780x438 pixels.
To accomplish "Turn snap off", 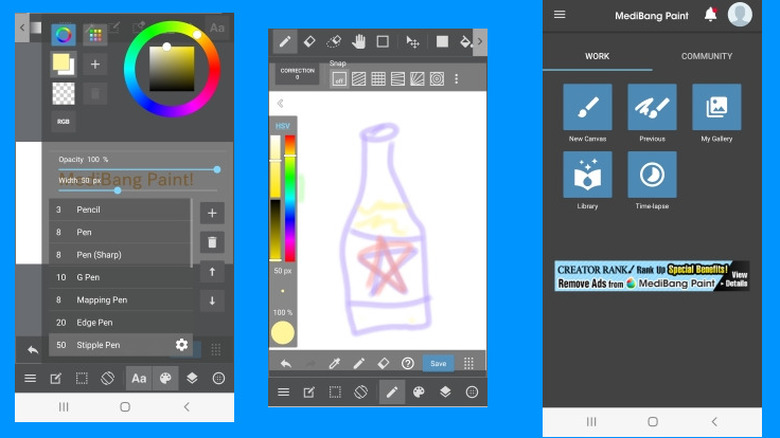I will pos(339,79).
